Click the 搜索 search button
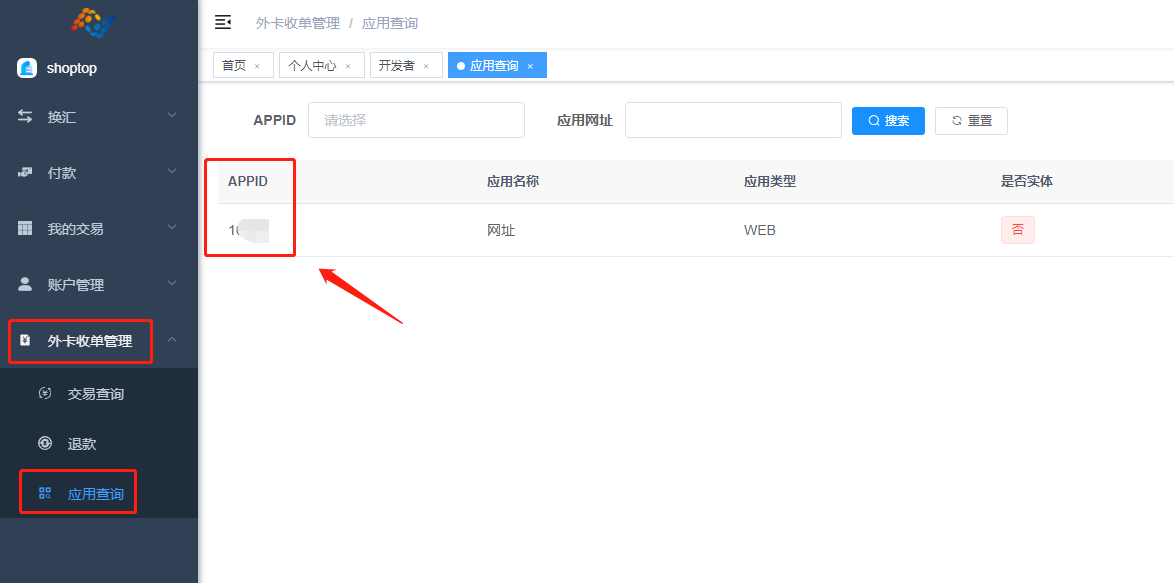The height and width of the screenshot is (583, 1174). point(888,121)
